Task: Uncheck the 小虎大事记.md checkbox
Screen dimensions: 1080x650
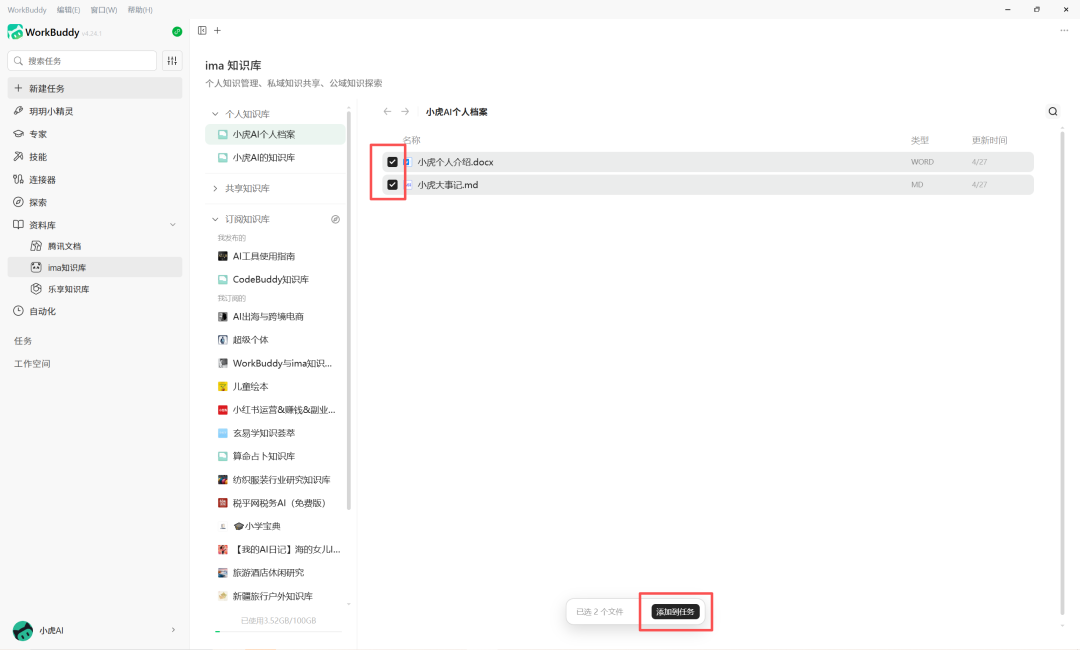Action: coord(392,185)
